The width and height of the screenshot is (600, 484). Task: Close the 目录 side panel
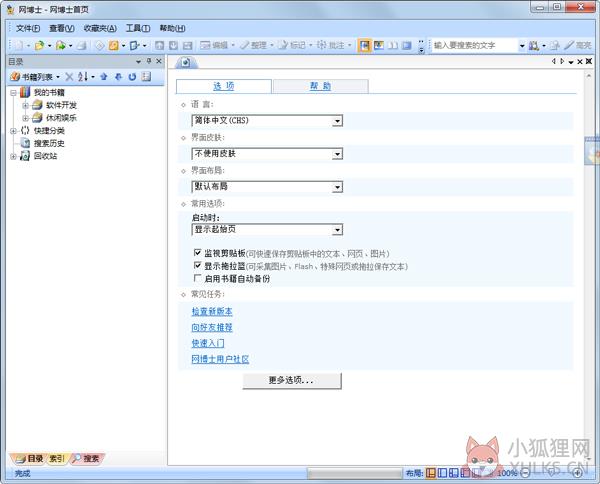click(159, 61)
